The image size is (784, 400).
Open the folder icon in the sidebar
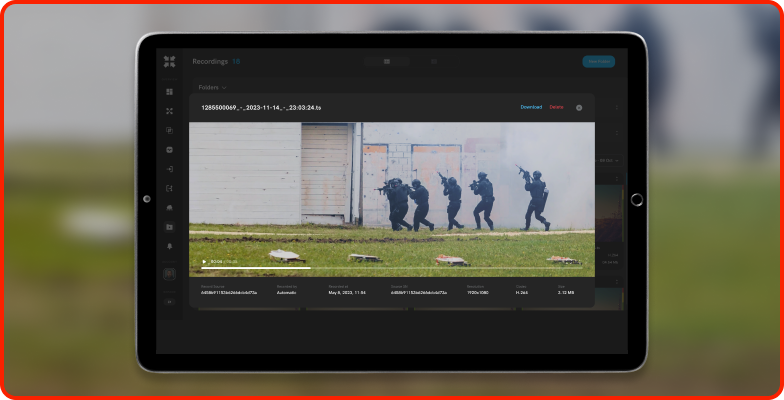(x=169, y=227)
